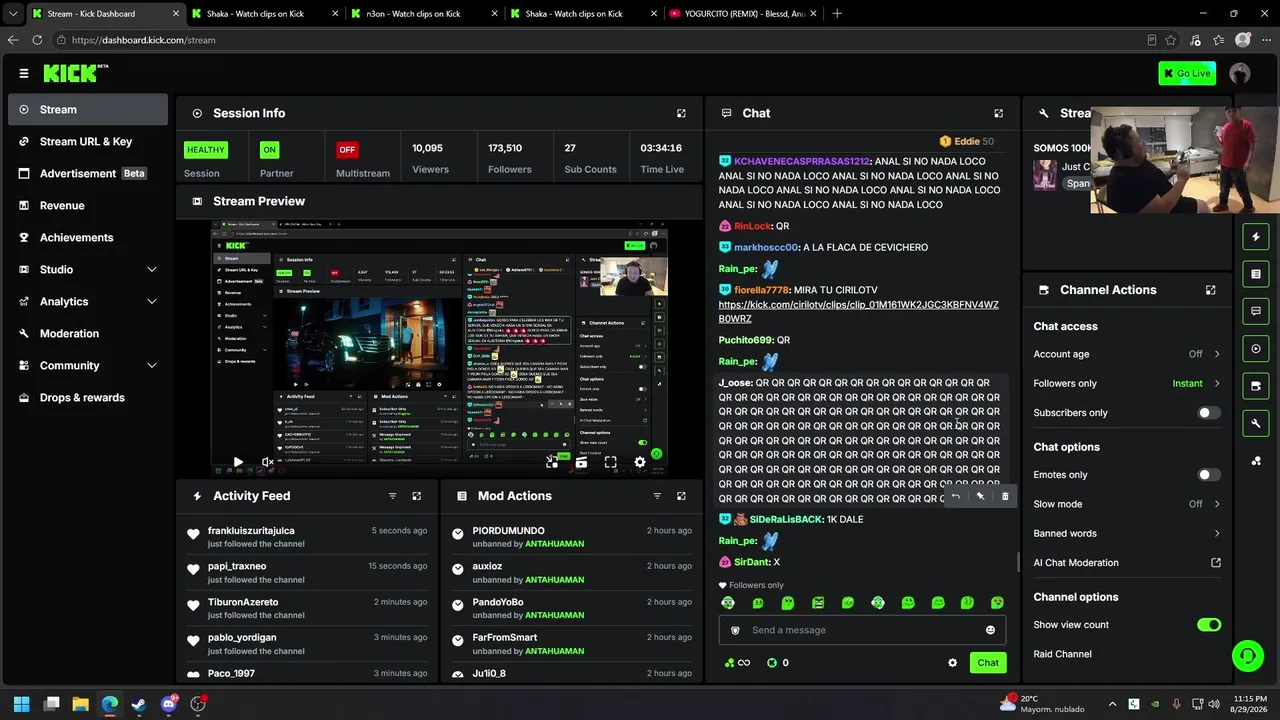
Task: Enter fullscreen in the stream preview
Action: click(x=610, y=463)
